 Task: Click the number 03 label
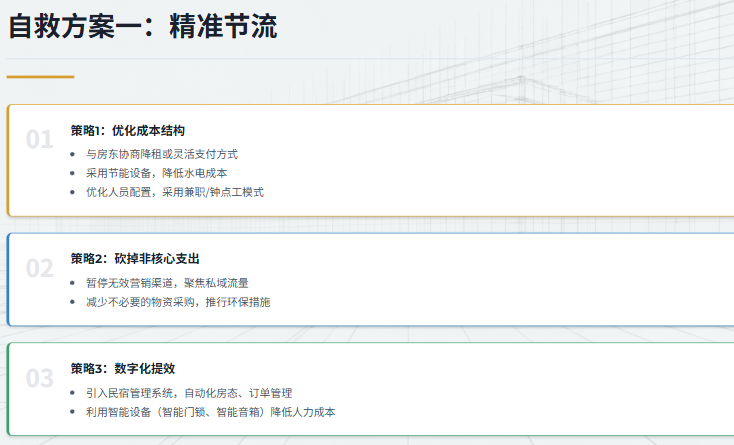click(x=39, y=378)
